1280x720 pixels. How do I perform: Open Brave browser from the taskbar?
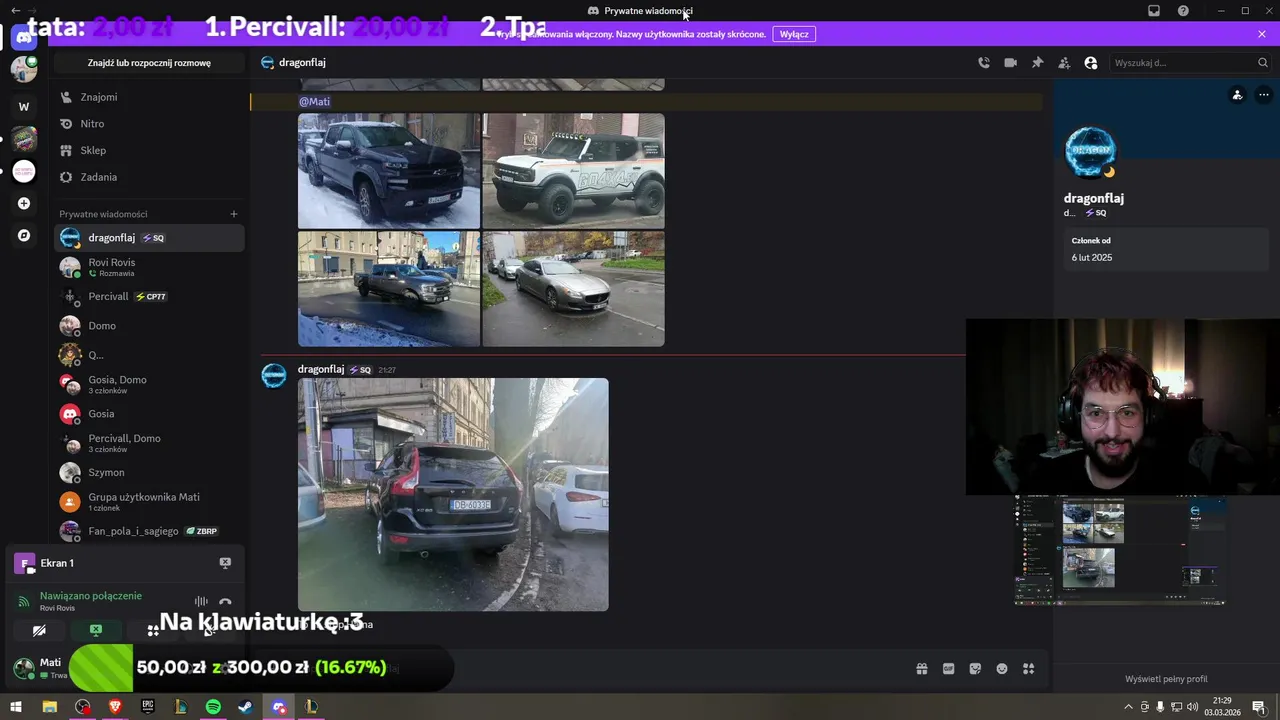tap(115, 707)
